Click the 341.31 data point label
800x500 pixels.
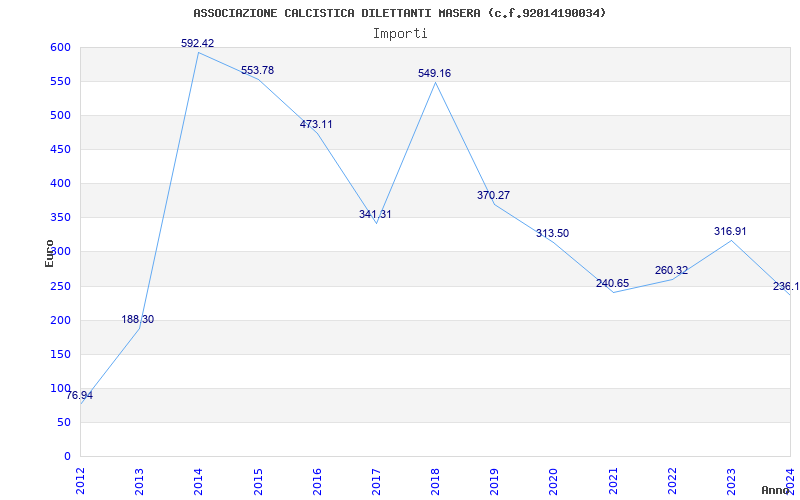tap(375, 214)
